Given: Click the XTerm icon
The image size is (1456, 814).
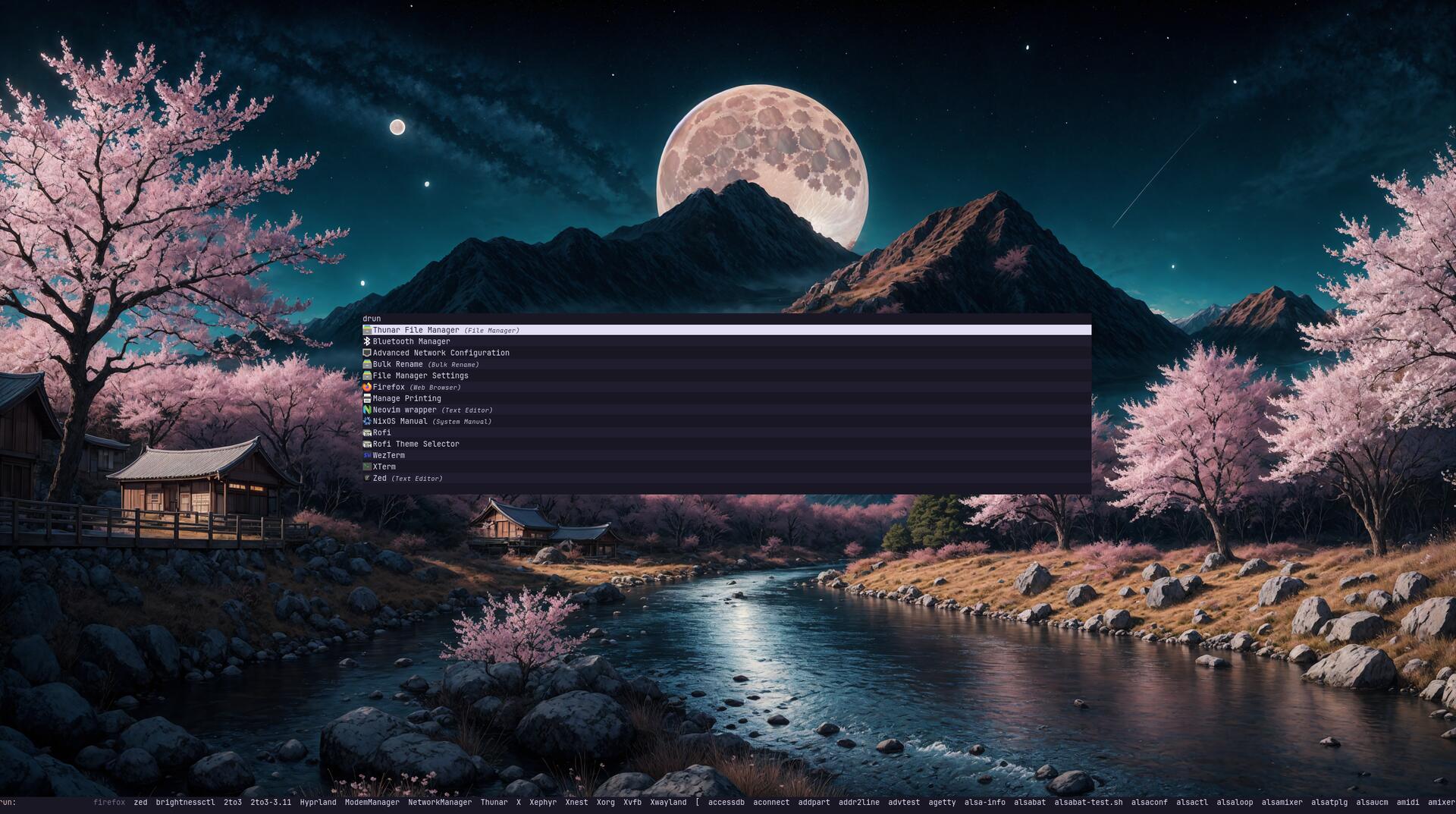Looking at the screenshot, I should pyautogui.click(x=367, y=467).
